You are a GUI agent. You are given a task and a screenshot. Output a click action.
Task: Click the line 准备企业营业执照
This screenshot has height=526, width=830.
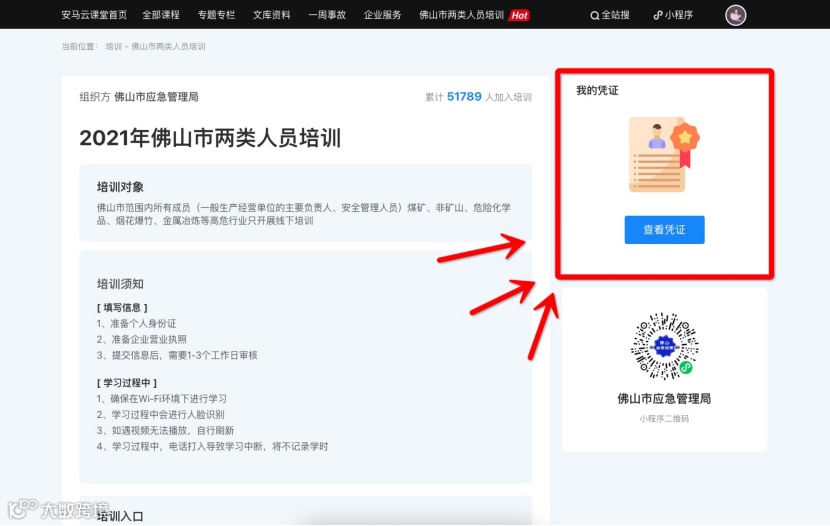click(x=141, y=339)
